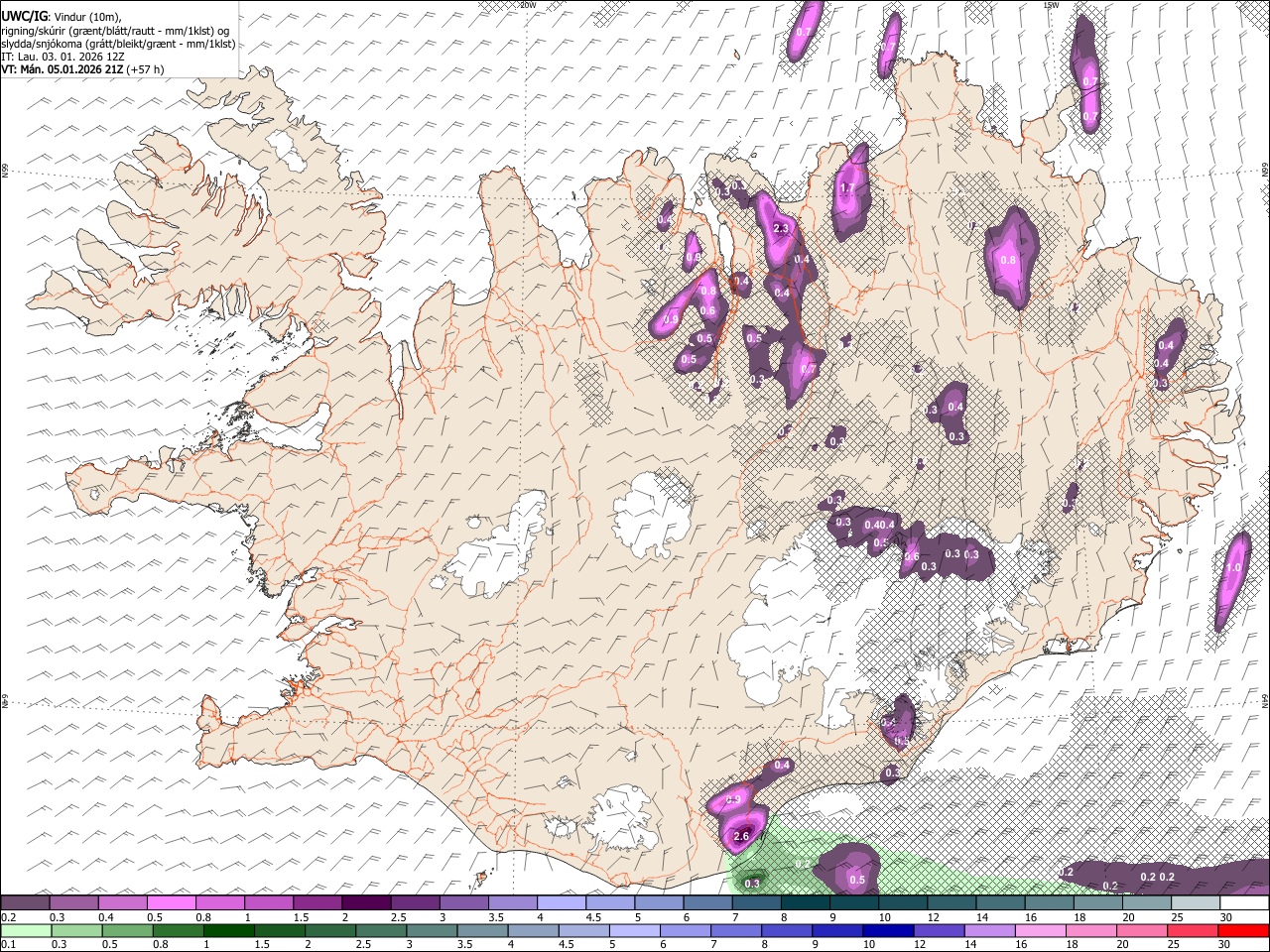Click the 15W longitude label

point(1051,5)
